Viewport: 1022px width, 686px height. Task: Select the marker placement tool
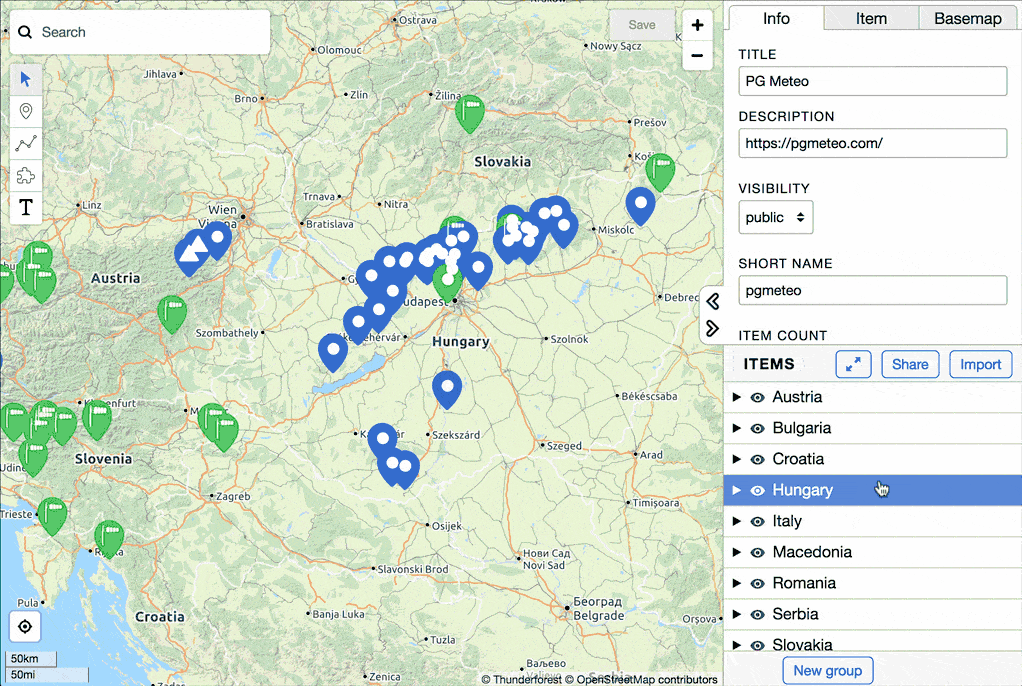tap(25, 111)
